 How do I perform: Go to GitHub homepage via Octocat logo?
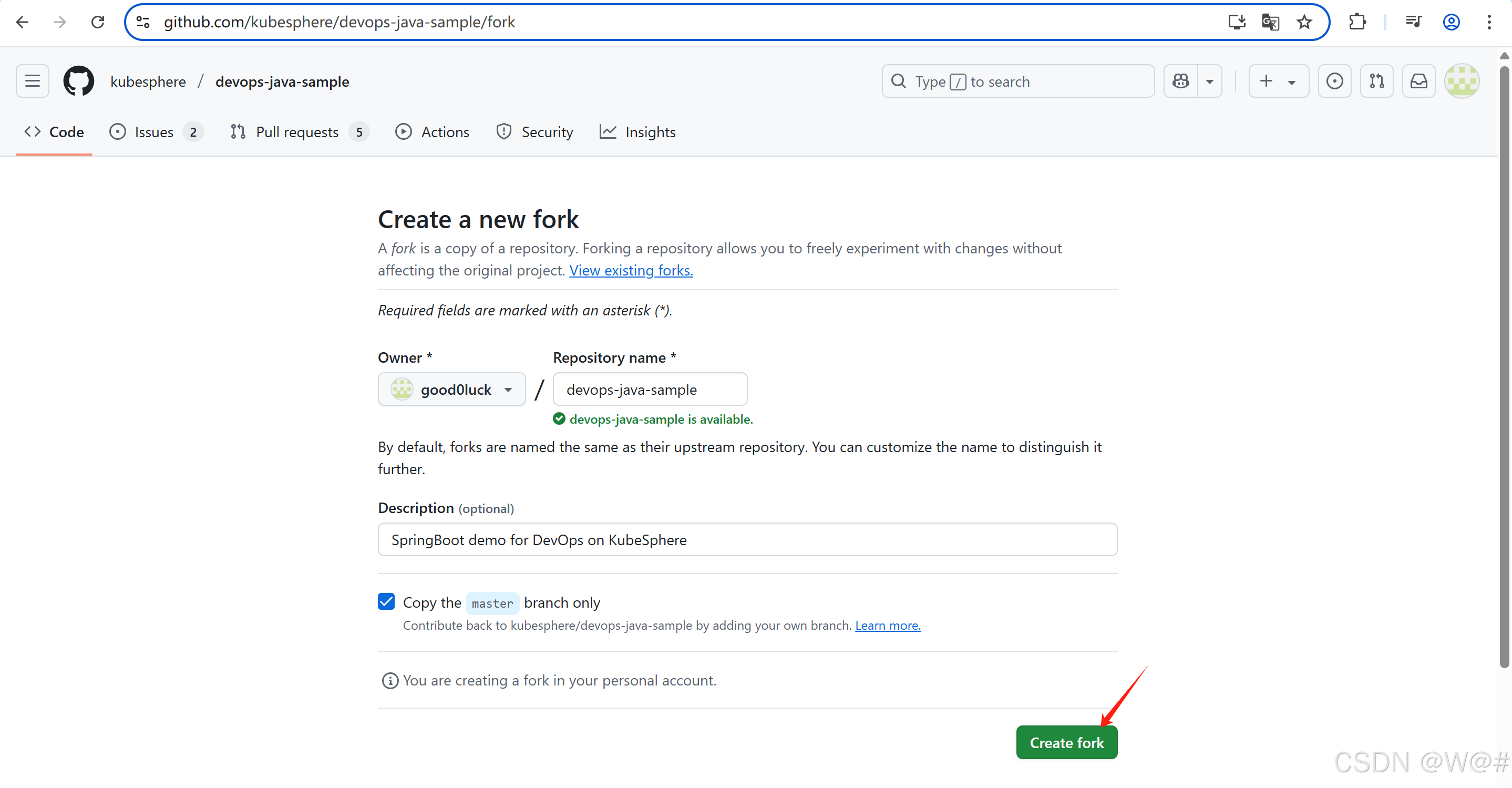[x=79, y=81]
